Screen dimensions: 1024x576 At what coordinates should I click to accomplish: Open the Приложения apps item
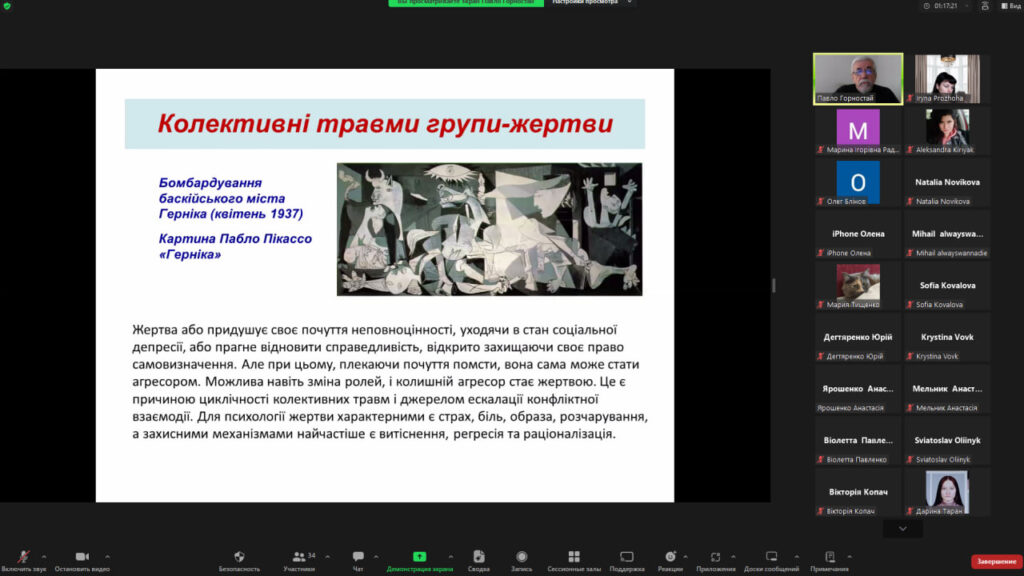[716, 558]
